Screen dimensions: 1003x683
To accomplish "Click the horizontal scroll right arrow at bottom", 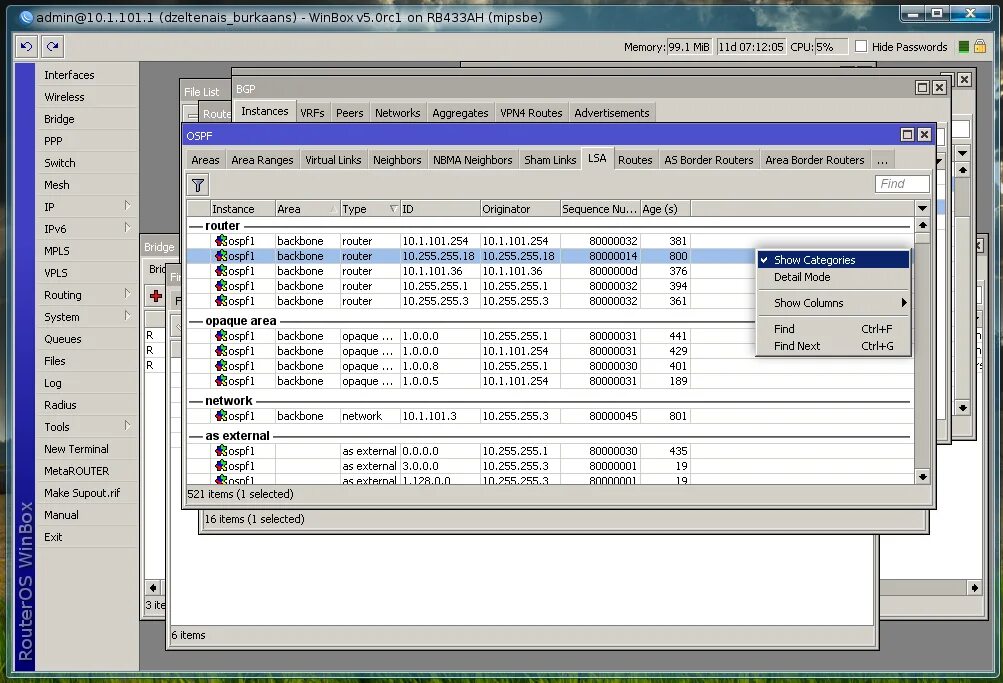I will point(974,587).
